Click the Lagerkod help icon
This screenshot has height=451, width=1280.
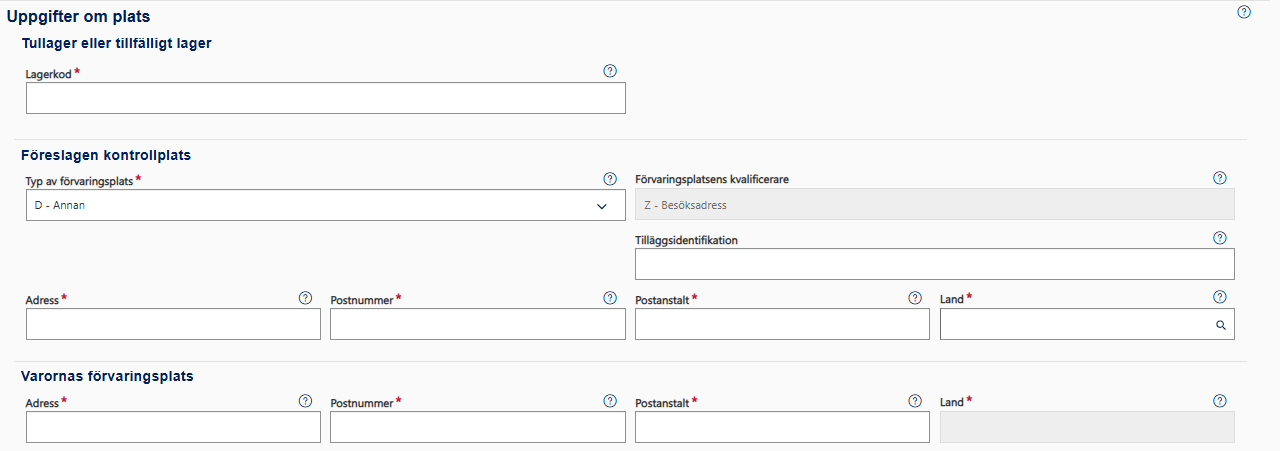tap(610, 71)
